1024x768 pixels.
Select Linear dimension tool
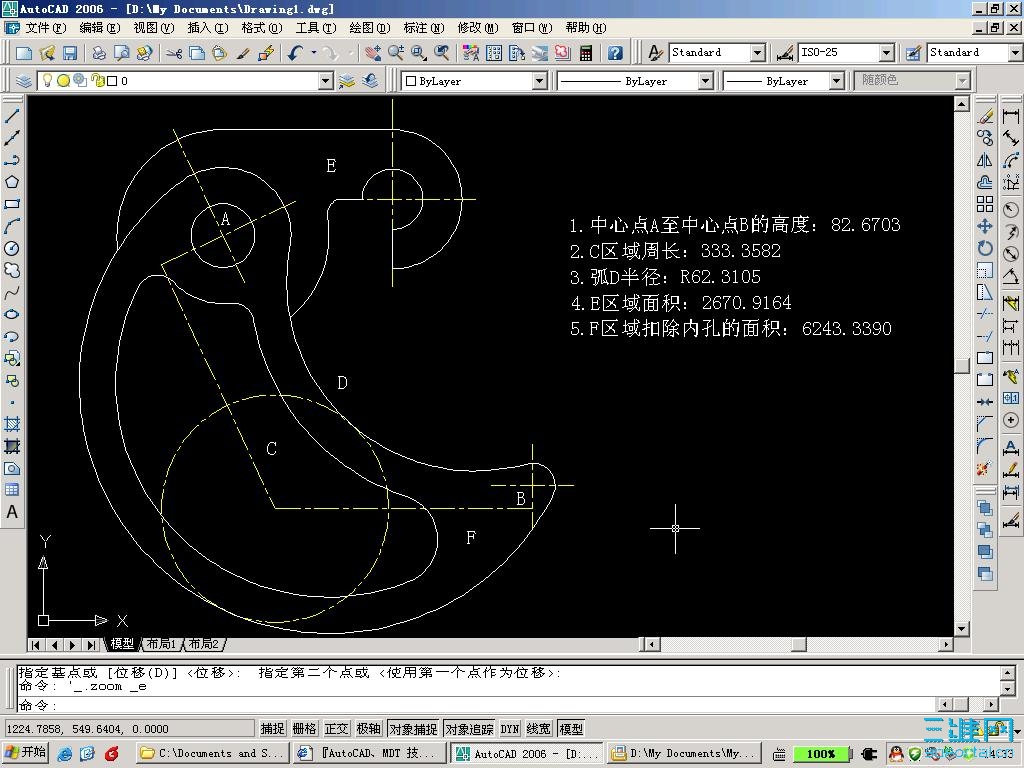[1011, 117]
